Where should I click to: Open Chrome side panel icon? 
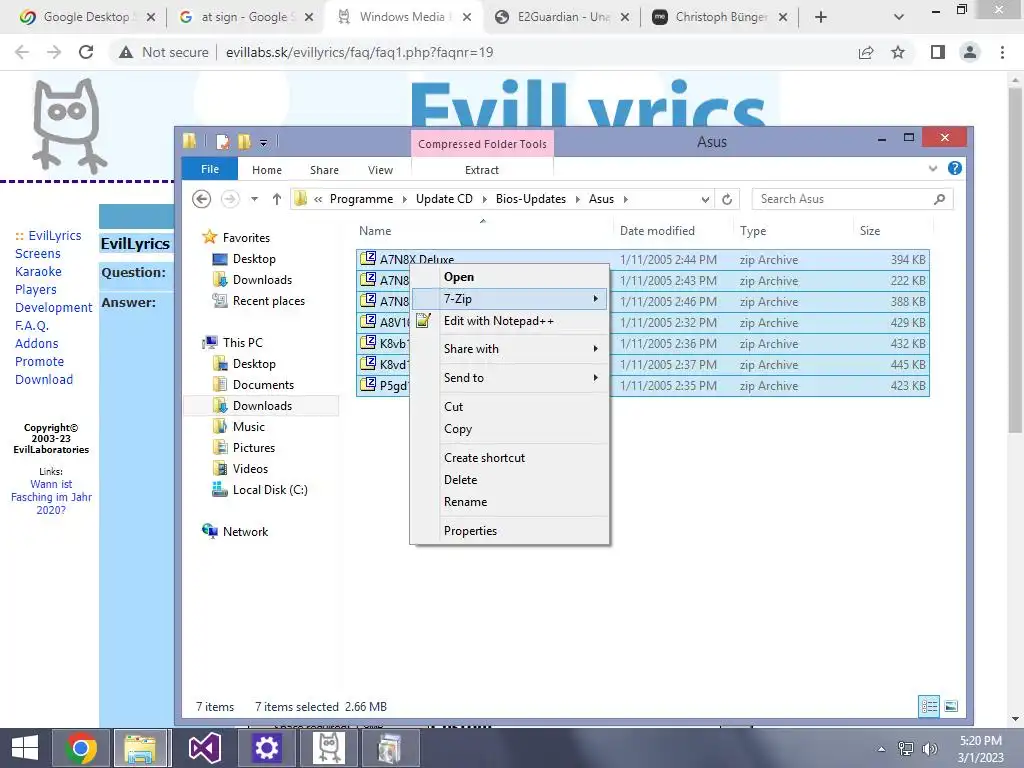(x=938, y=52)
